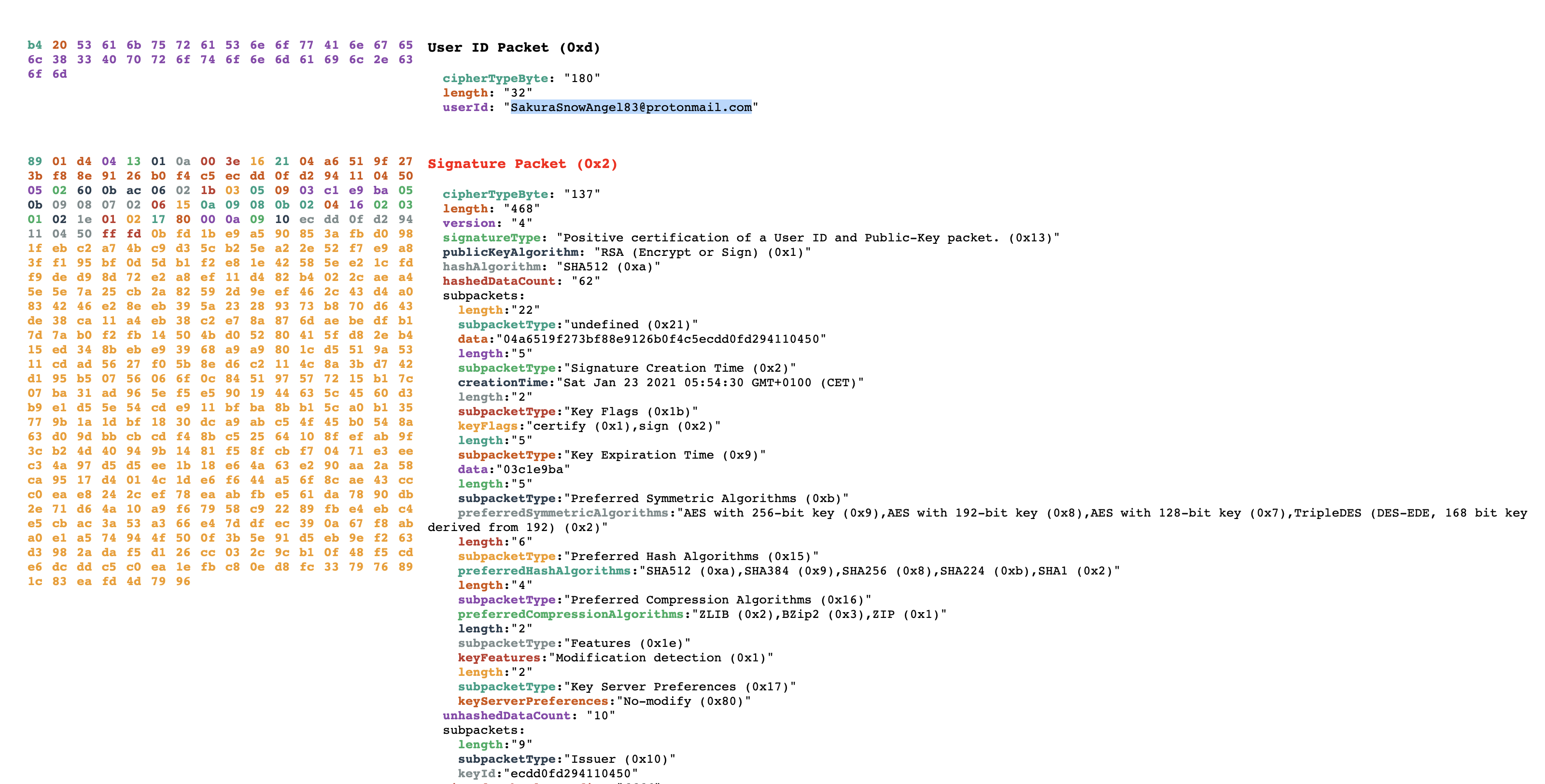The width and height of the screenshot is (1545, 784).
Task: Click the signatureType Positive certification line
Action: (x=751, y=238)
